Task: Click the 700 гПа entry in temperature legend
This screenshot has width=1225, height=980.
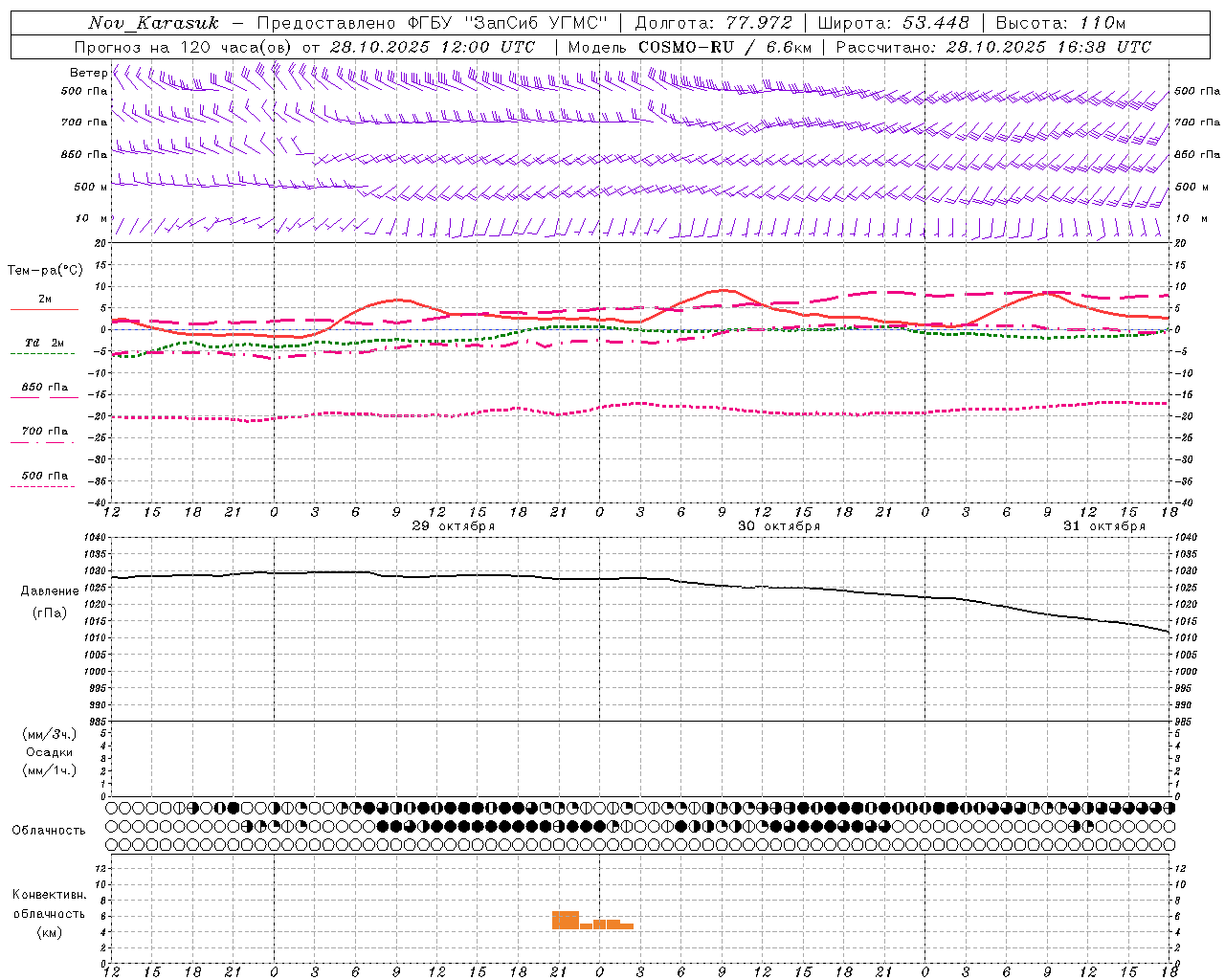Action: tap(44, 432)
